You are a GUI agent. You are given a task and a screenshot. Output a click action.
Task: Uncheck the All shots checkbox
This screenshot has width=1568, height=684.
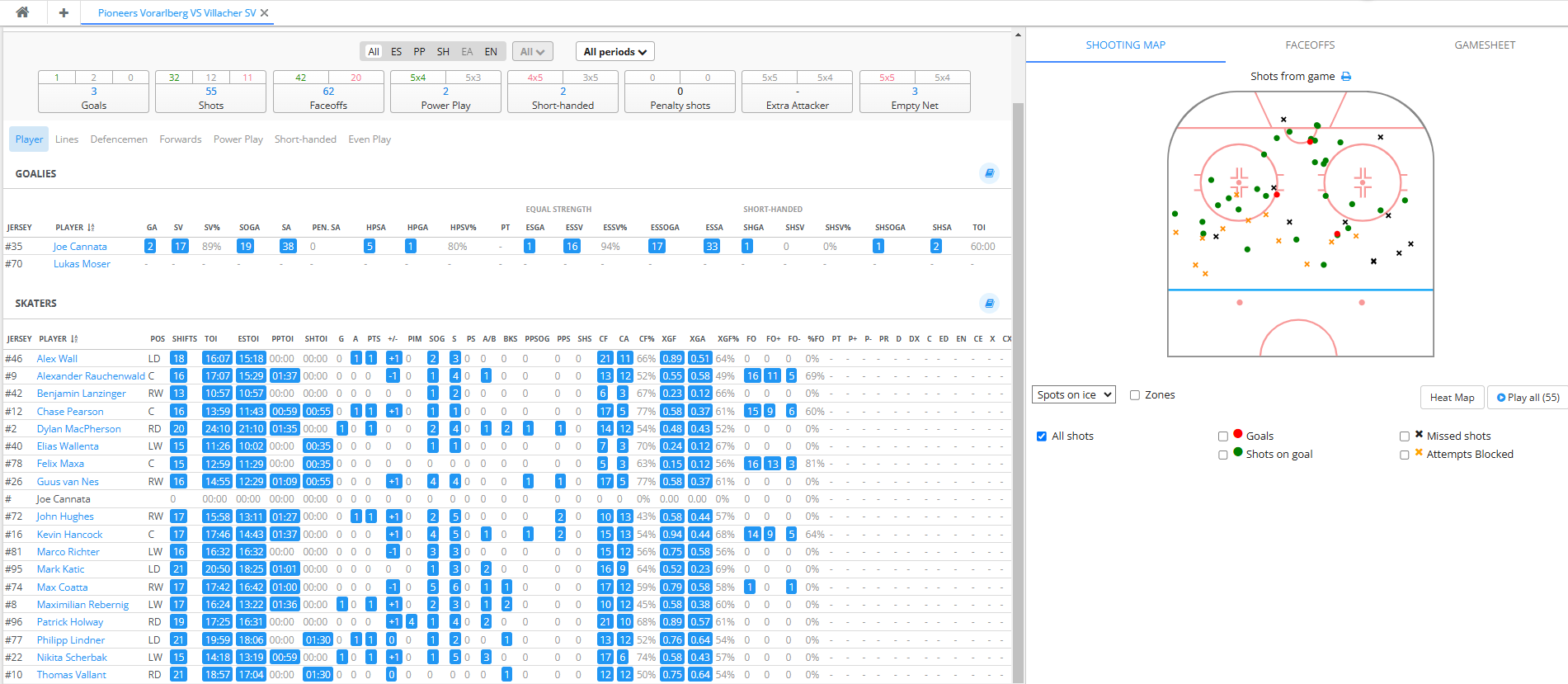pos(1042,436)
